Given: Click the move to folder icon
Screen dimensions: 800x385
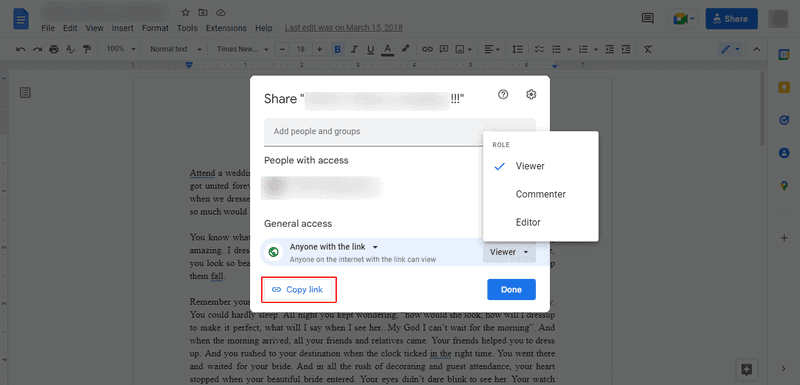Looking at the screenshot, I should [203, 12].
